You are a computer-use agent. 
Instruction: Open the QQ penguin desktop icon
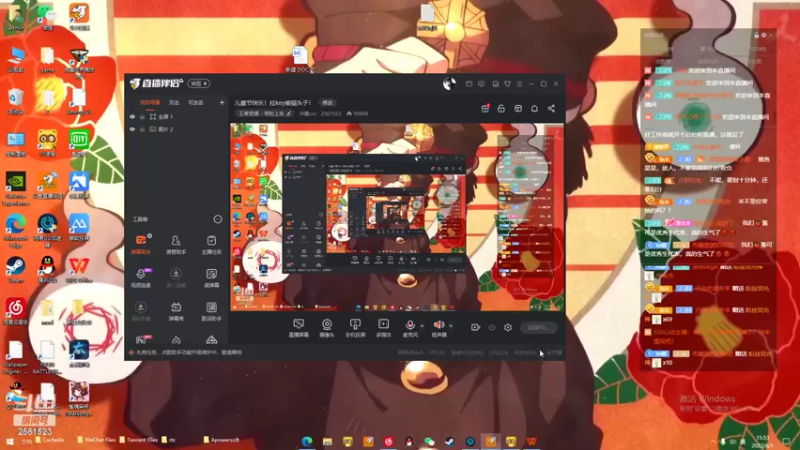click(x=47, y=269)
